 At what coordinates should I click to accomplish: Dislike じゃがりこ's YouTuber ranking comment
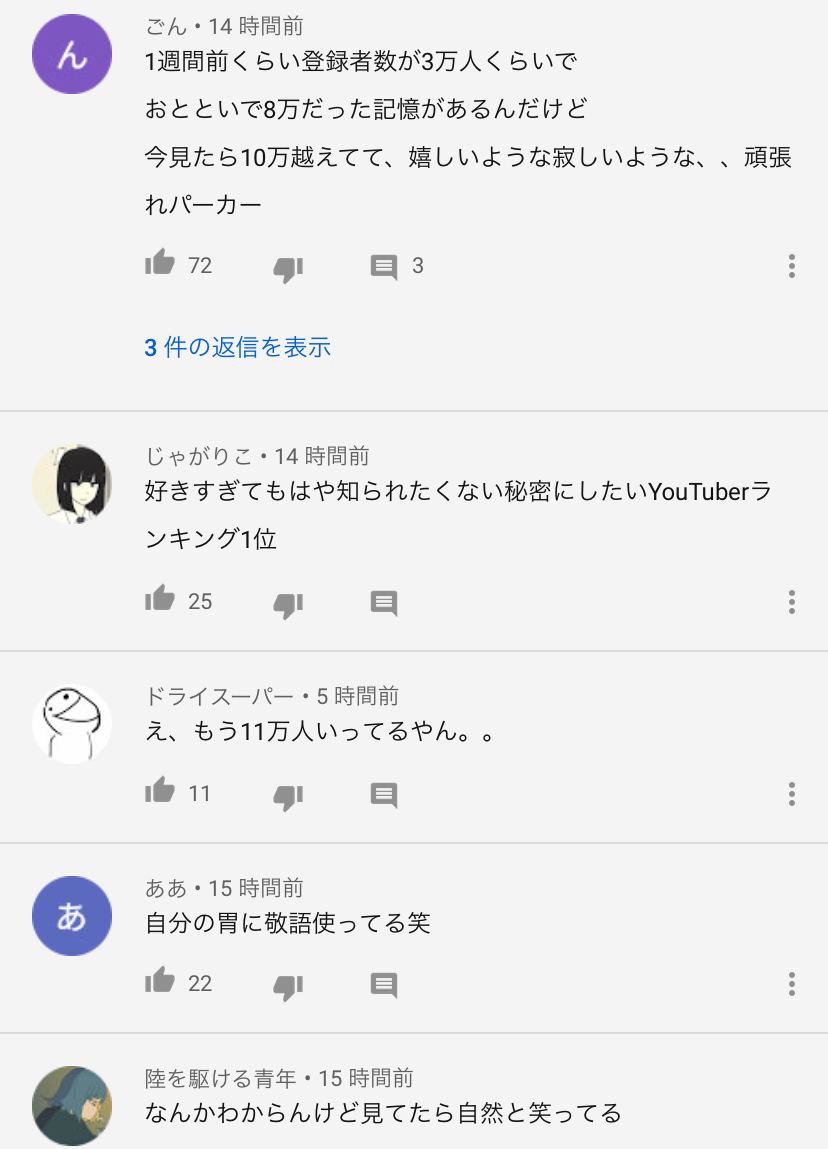(x=288, y=605)
